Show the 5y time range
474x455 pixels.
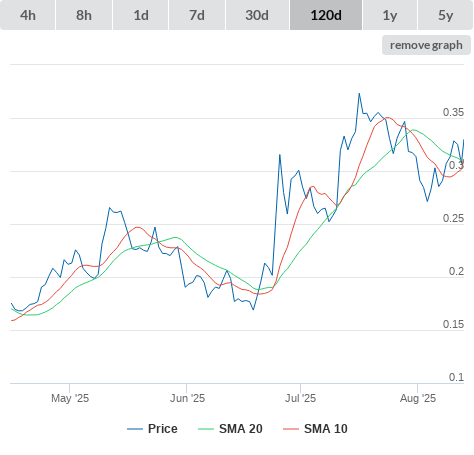445,15
